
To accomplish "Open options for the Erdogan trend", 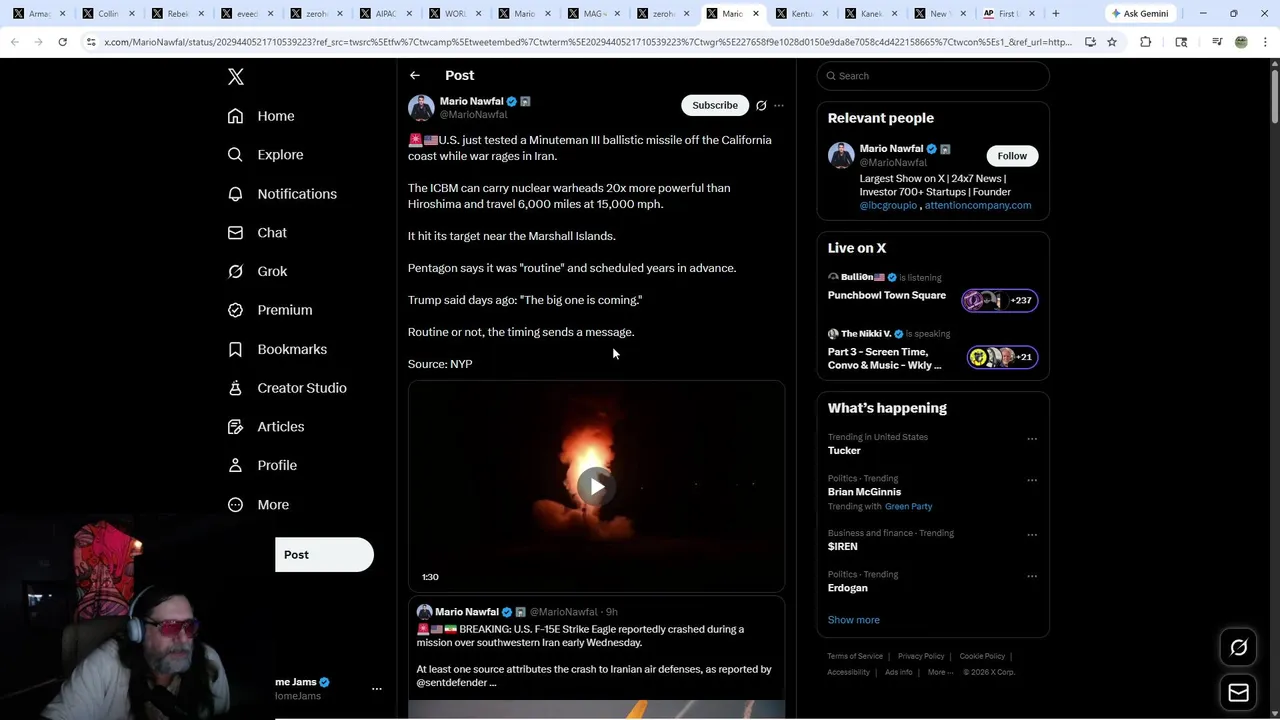I will click(x=1032, y=576).
